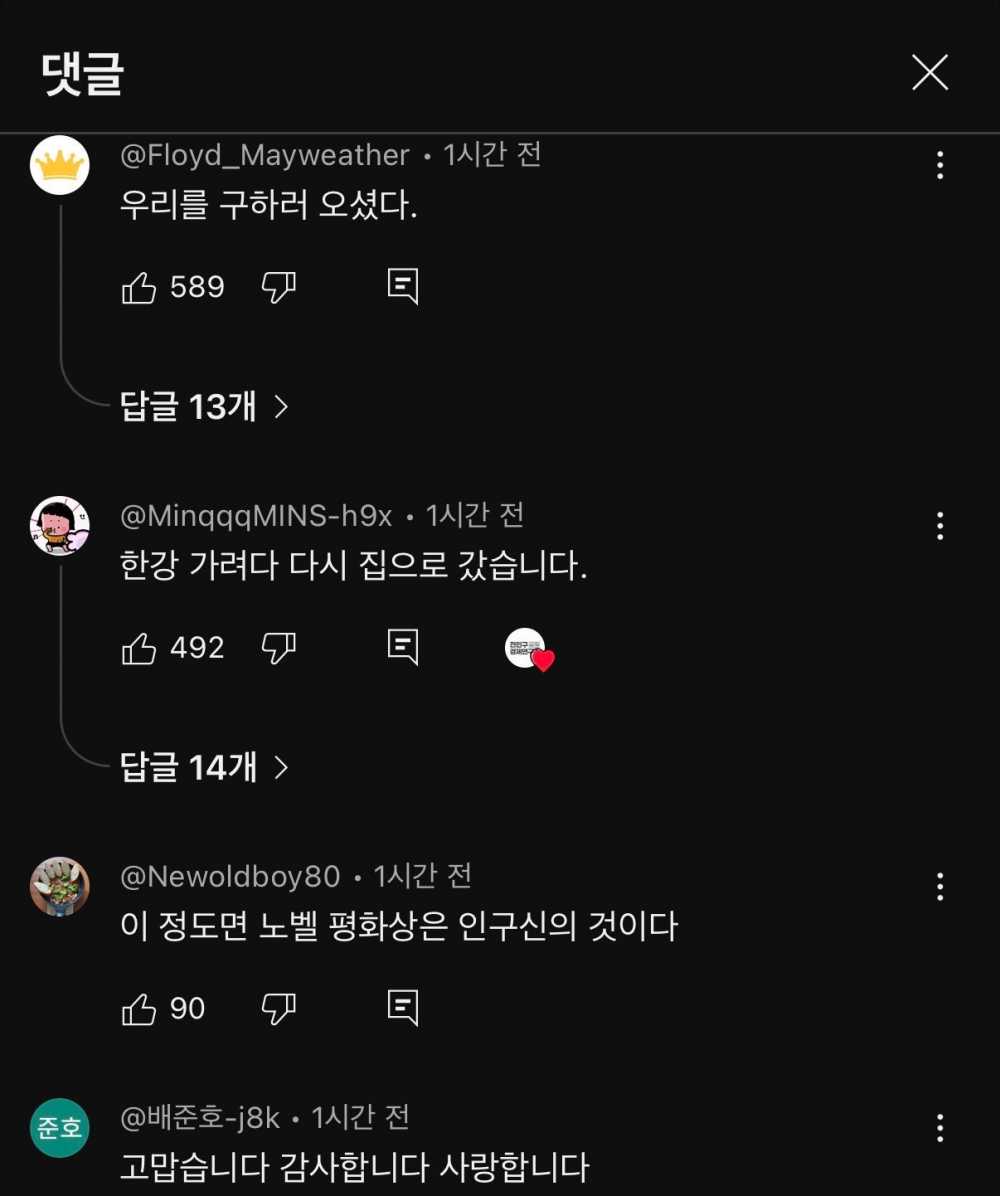The height and width of the screenshot is (1196, 1000).
Task: Like the @Newoldboy80 comment
Action: [x=140, y=1009]
